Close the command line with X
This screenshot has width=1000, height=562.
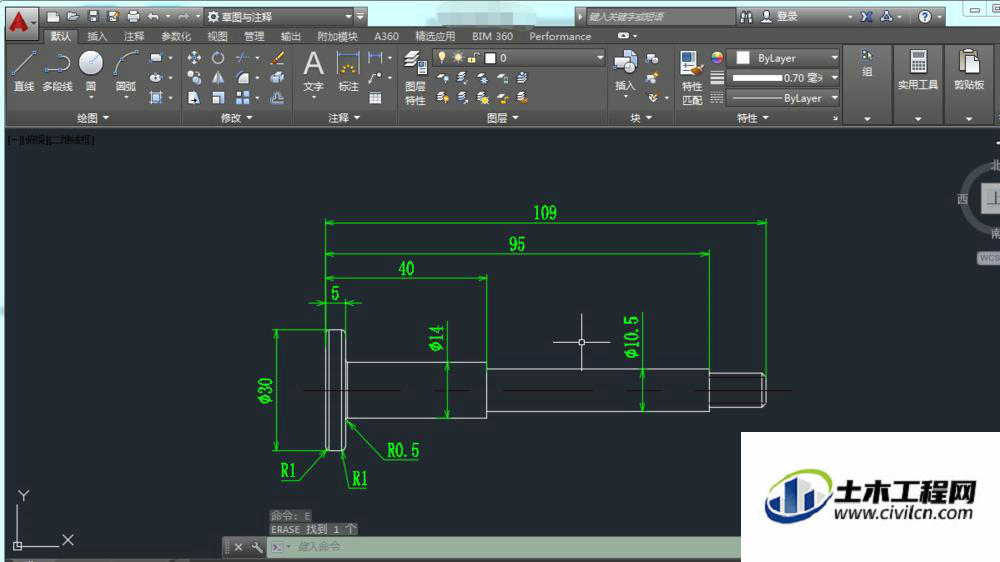(x=239, y=547)
